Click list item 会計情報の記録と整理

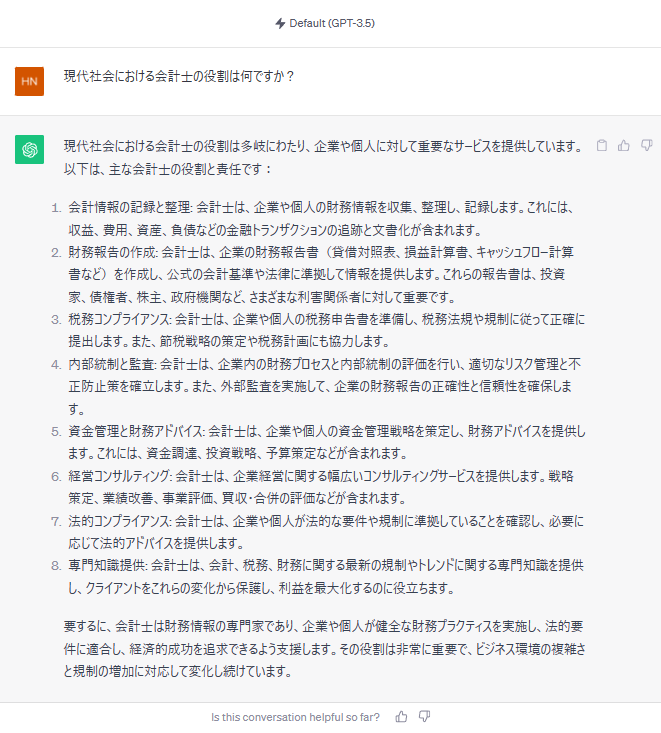click(x=321, y=218)
